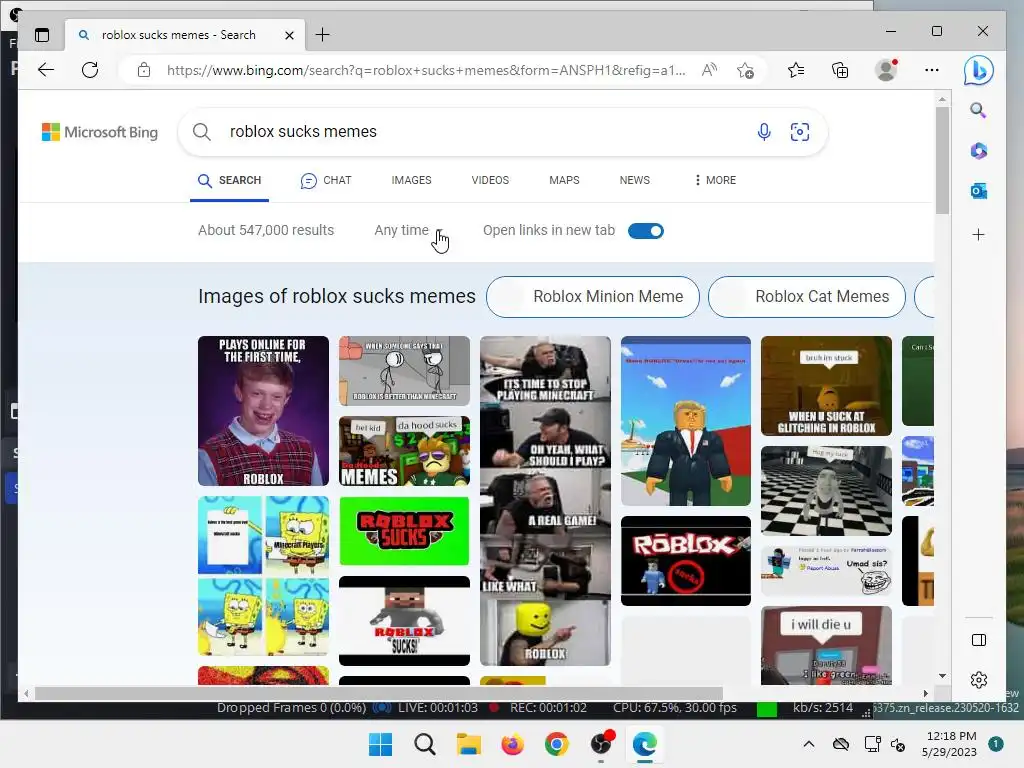Open the browser profile avatar
Screen dimensions: 1024x768
pos(886,70)
